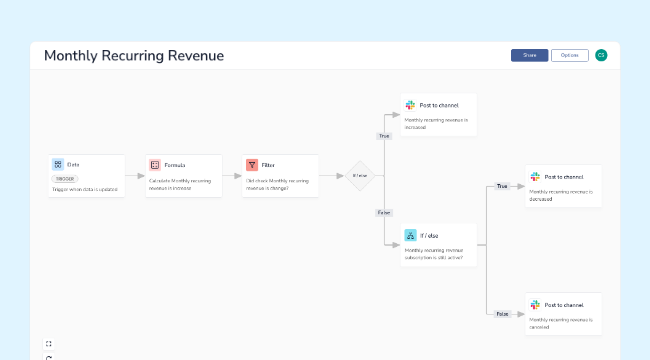This screenshot has width=650, height=360.
Task: Select Slack icon on revenue increased node
Action: 410,105
